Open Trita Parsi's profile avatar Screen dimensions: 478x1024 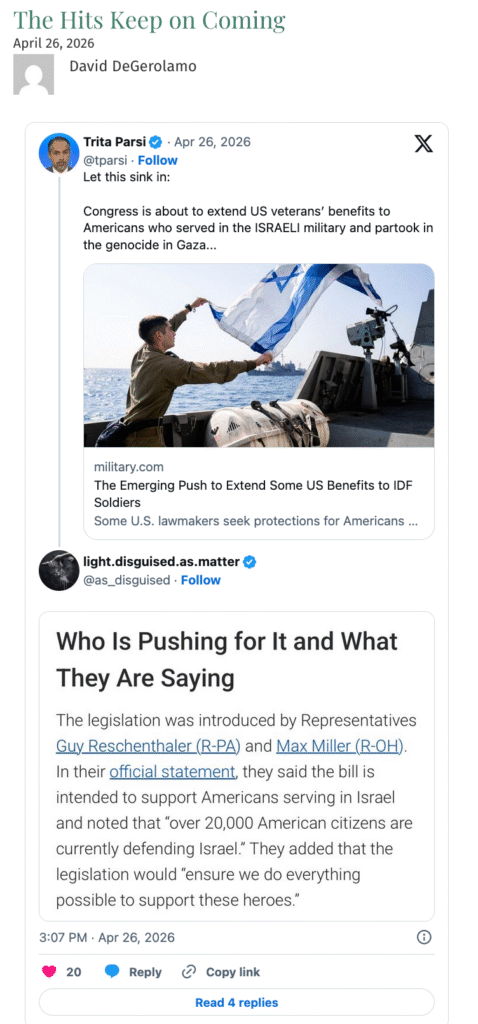59,153
